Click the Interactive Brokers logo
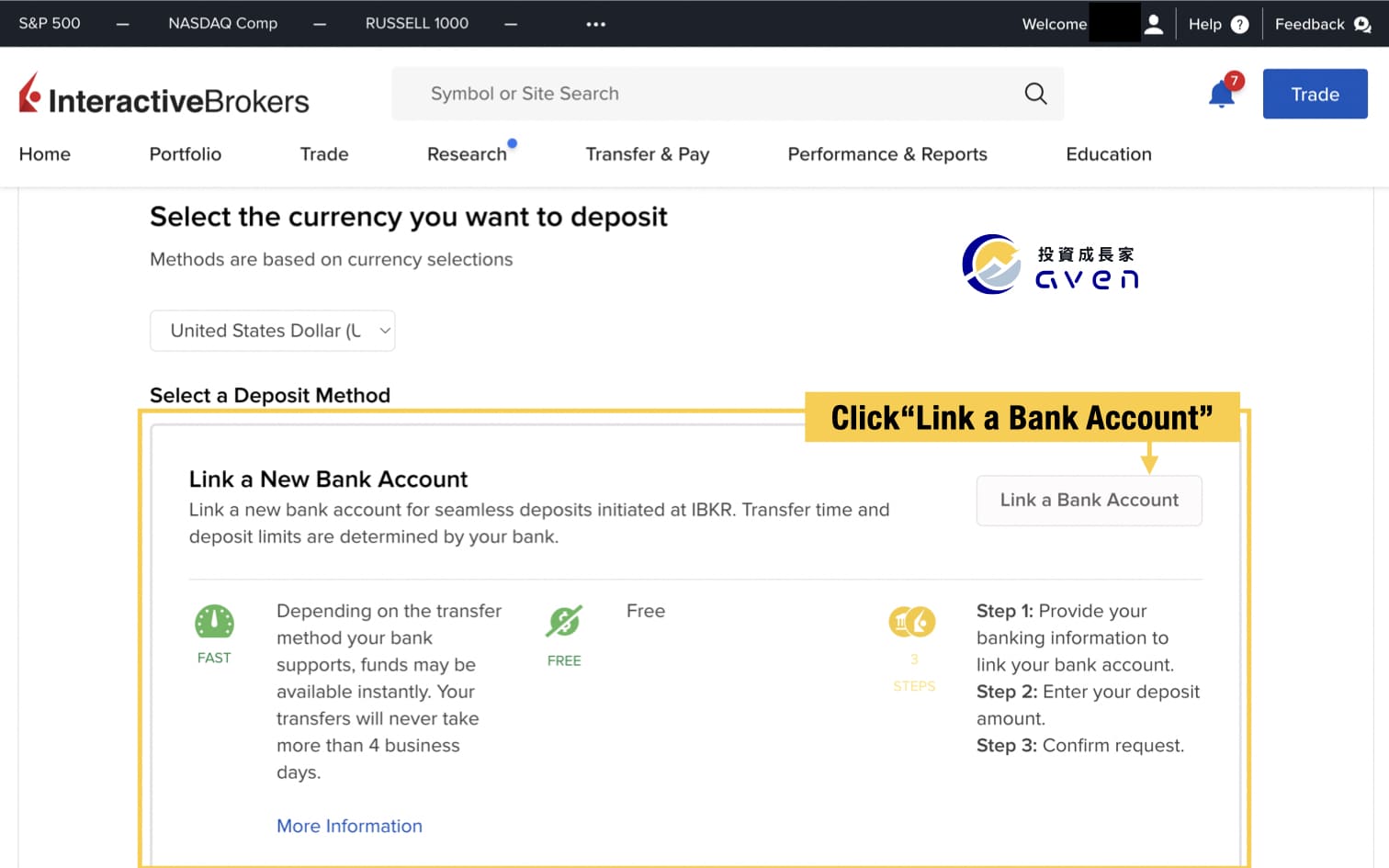The height and width of the screenshot is (868, 1389). [x=164, y=96]
